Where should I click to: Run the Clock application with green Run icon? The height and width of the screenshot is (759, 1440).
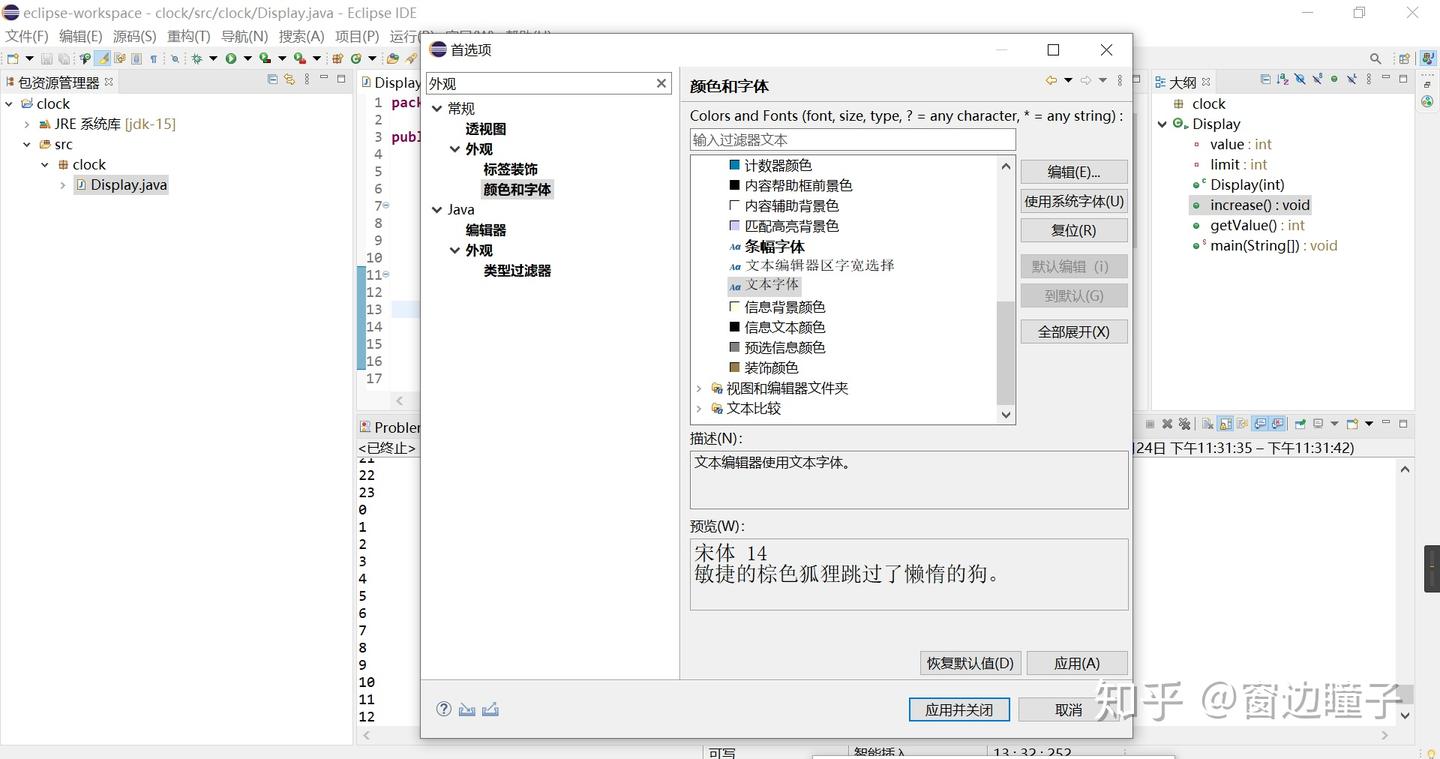pos(230,59)
